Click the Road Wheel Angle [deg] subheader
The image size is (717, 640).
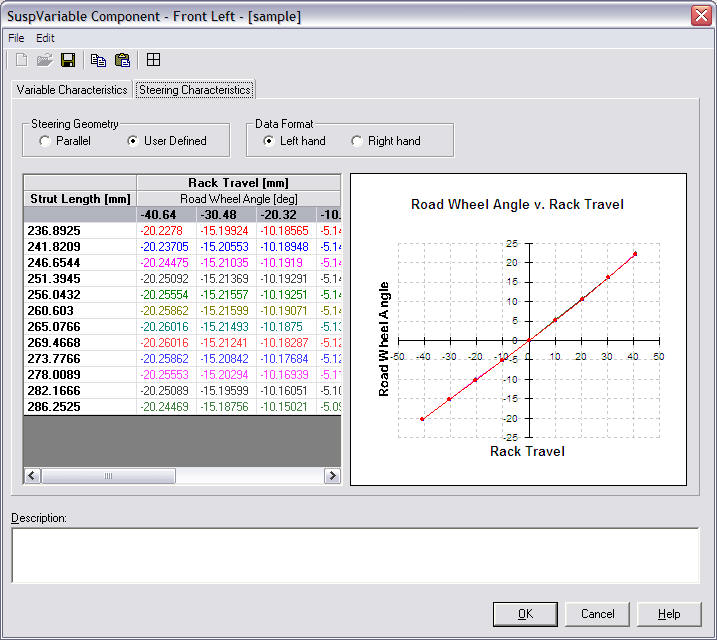pos(238,199)
